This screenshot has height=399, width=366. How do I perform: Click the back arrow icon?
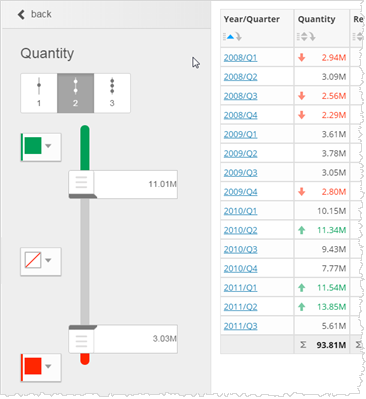[21, 14]
